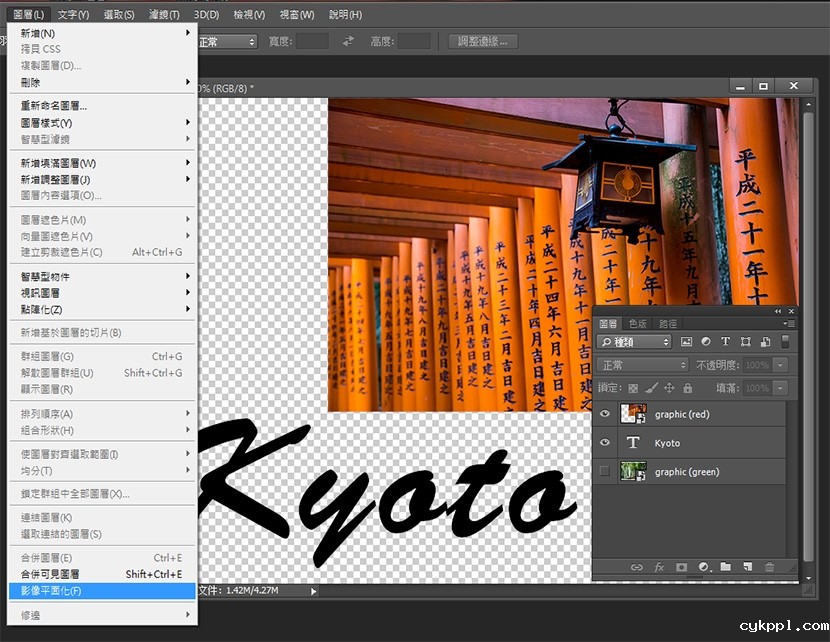The width and height of the screenshot is (830, 642).
Task: Open the 填滿 fill percentage dropdown
Action: [x=779, y=388]
